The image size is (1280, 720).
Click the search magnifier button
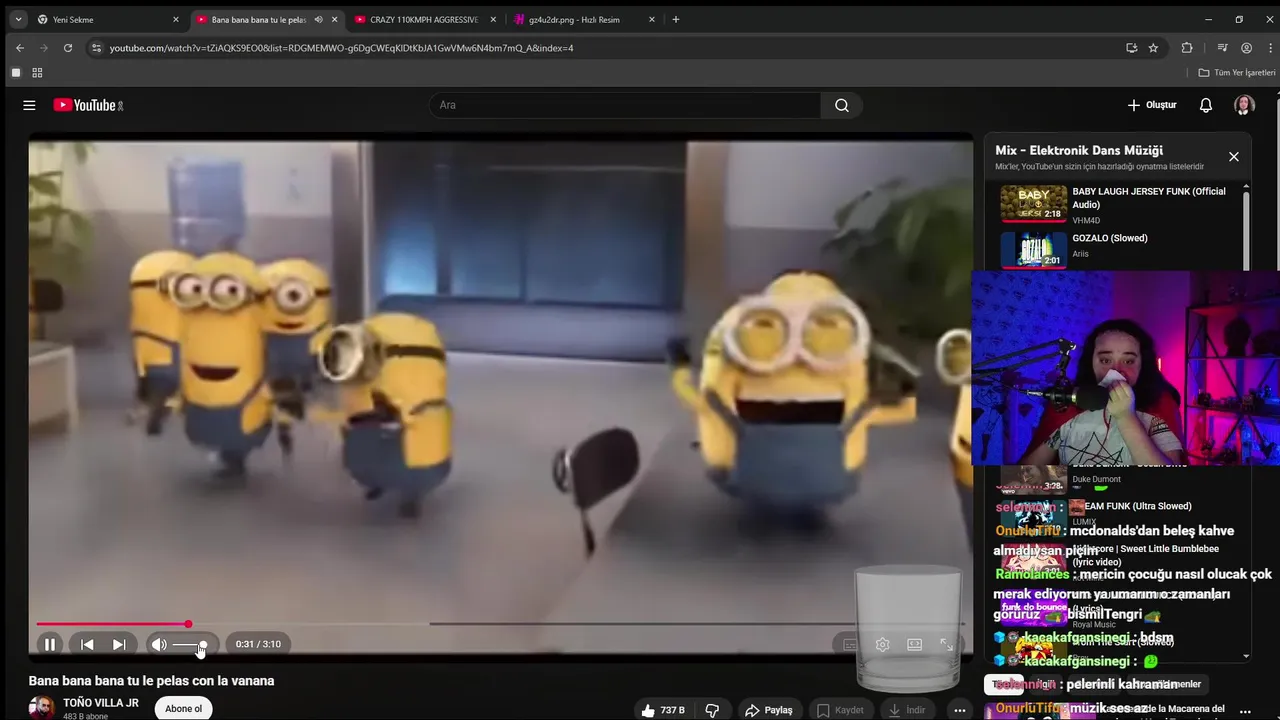(x=842, y=105)
